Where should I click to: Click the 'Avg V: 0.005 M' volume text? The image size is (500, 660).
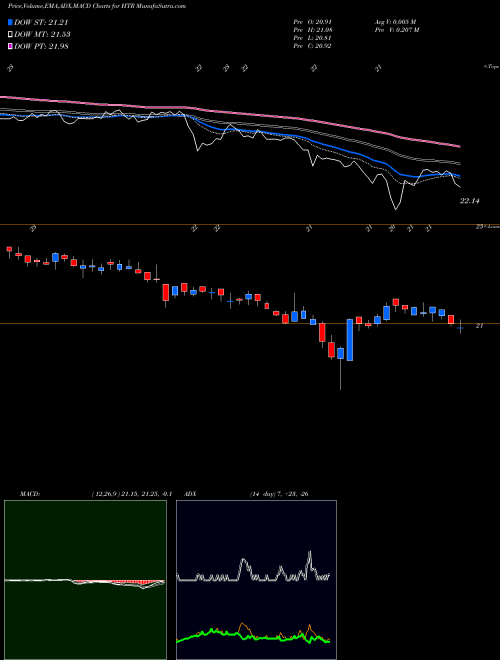pos(397,22)
